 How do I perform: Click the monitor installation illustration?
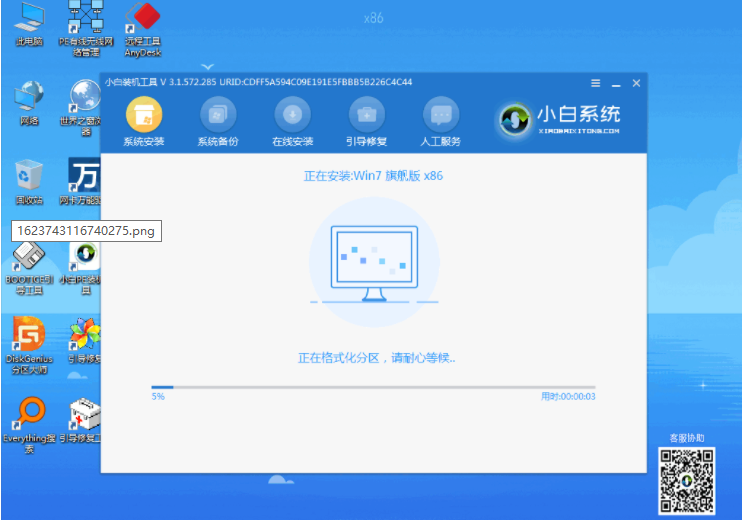(374, 263)
